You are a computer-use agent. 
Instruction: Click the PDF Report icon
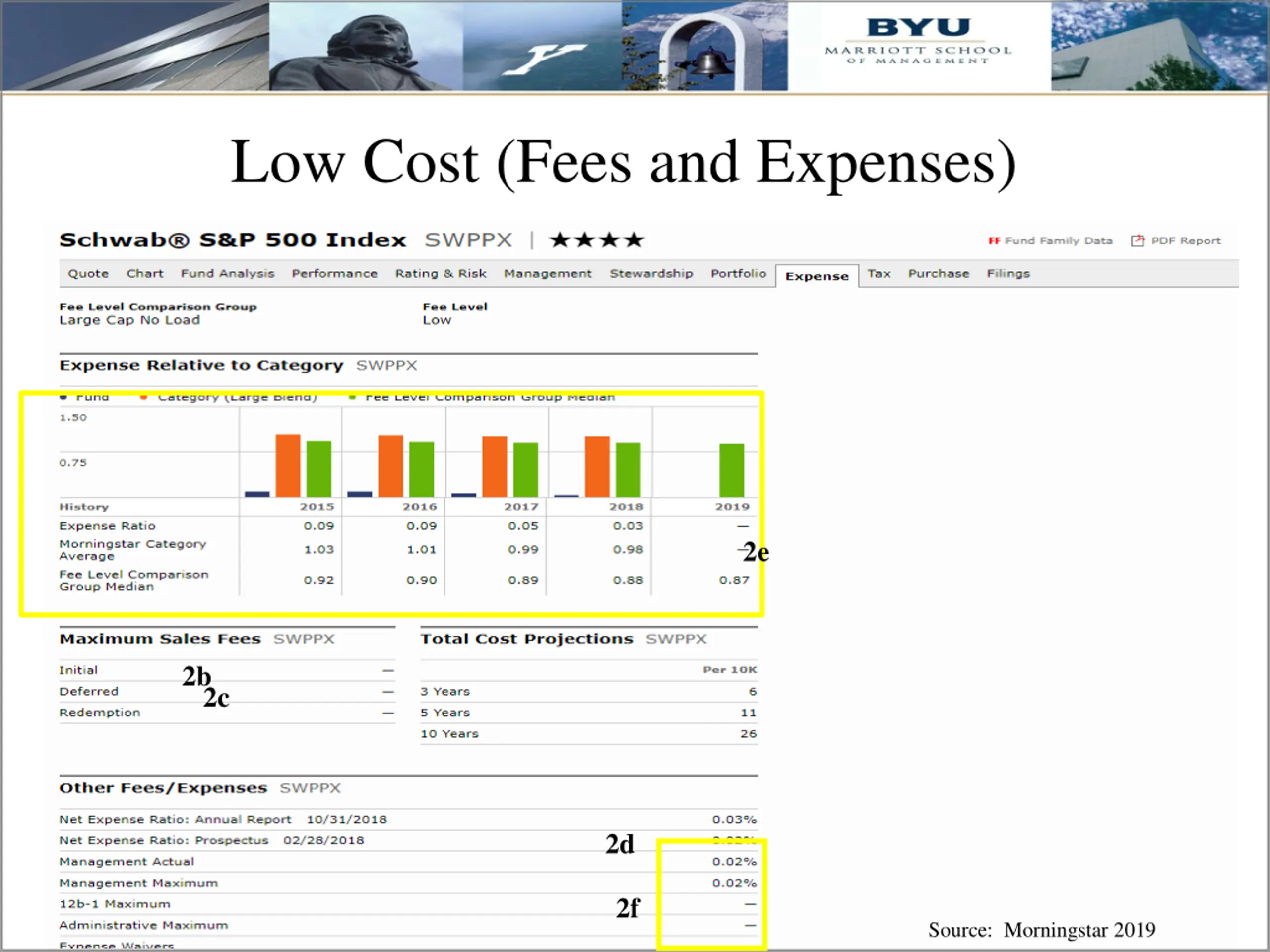[x=1138, y=240]
